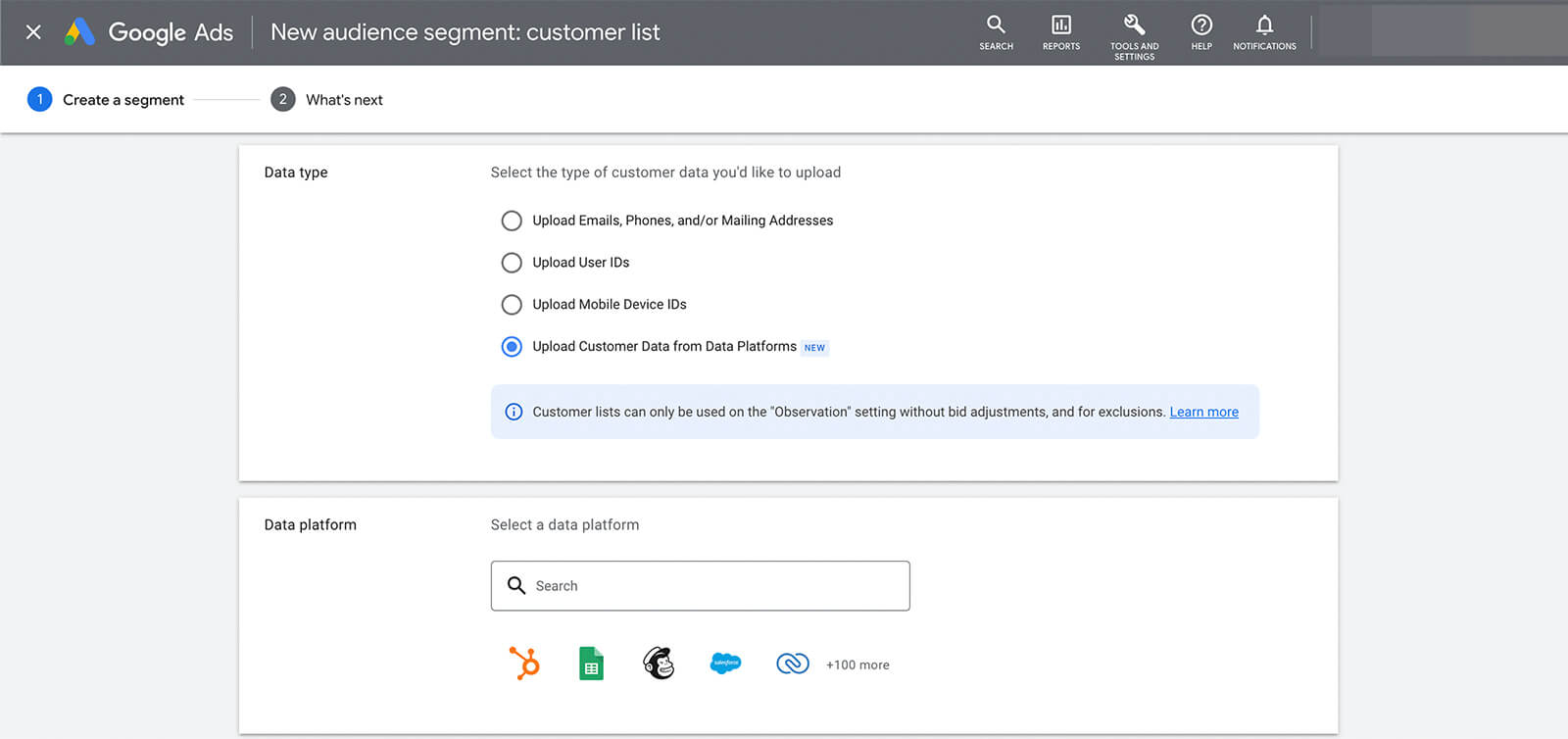Open the Help icon
1568x739 pixels.
[1201, 32]
